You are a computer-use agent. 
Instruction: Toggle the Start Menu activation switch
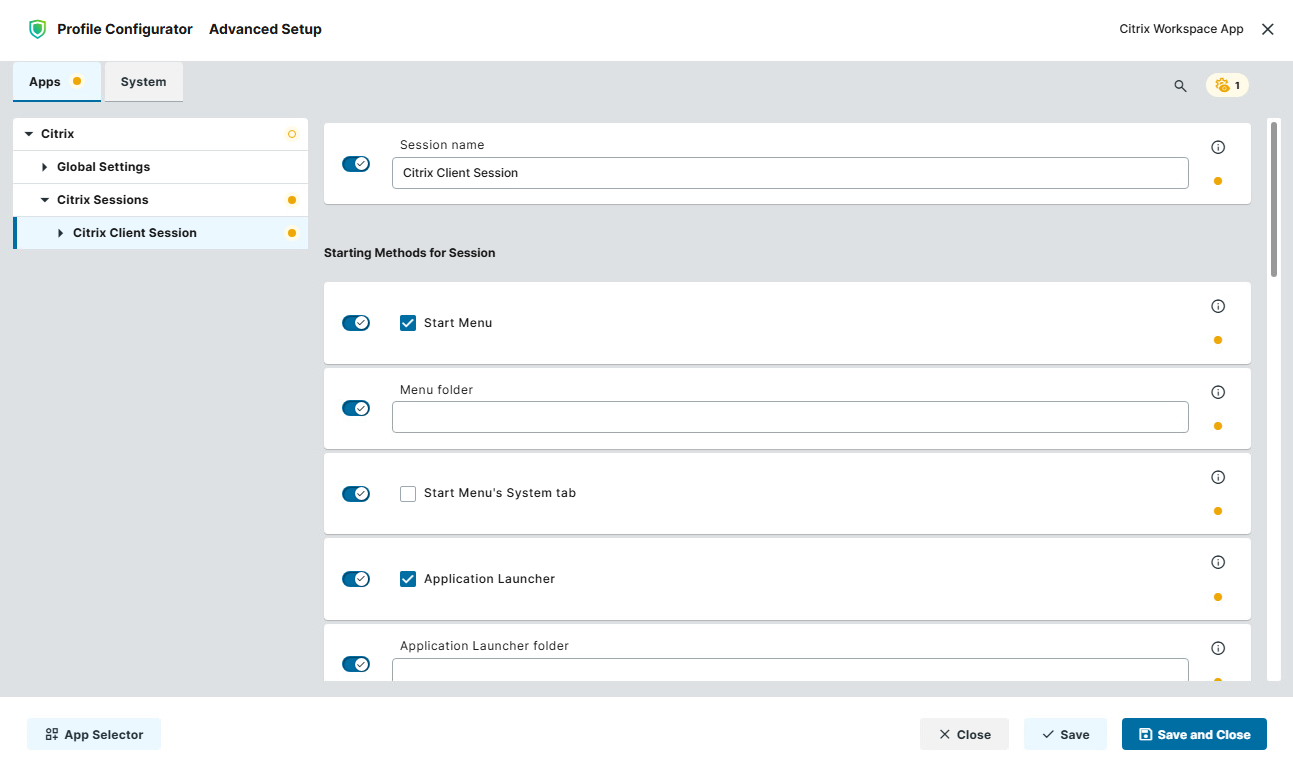point(356,323)
